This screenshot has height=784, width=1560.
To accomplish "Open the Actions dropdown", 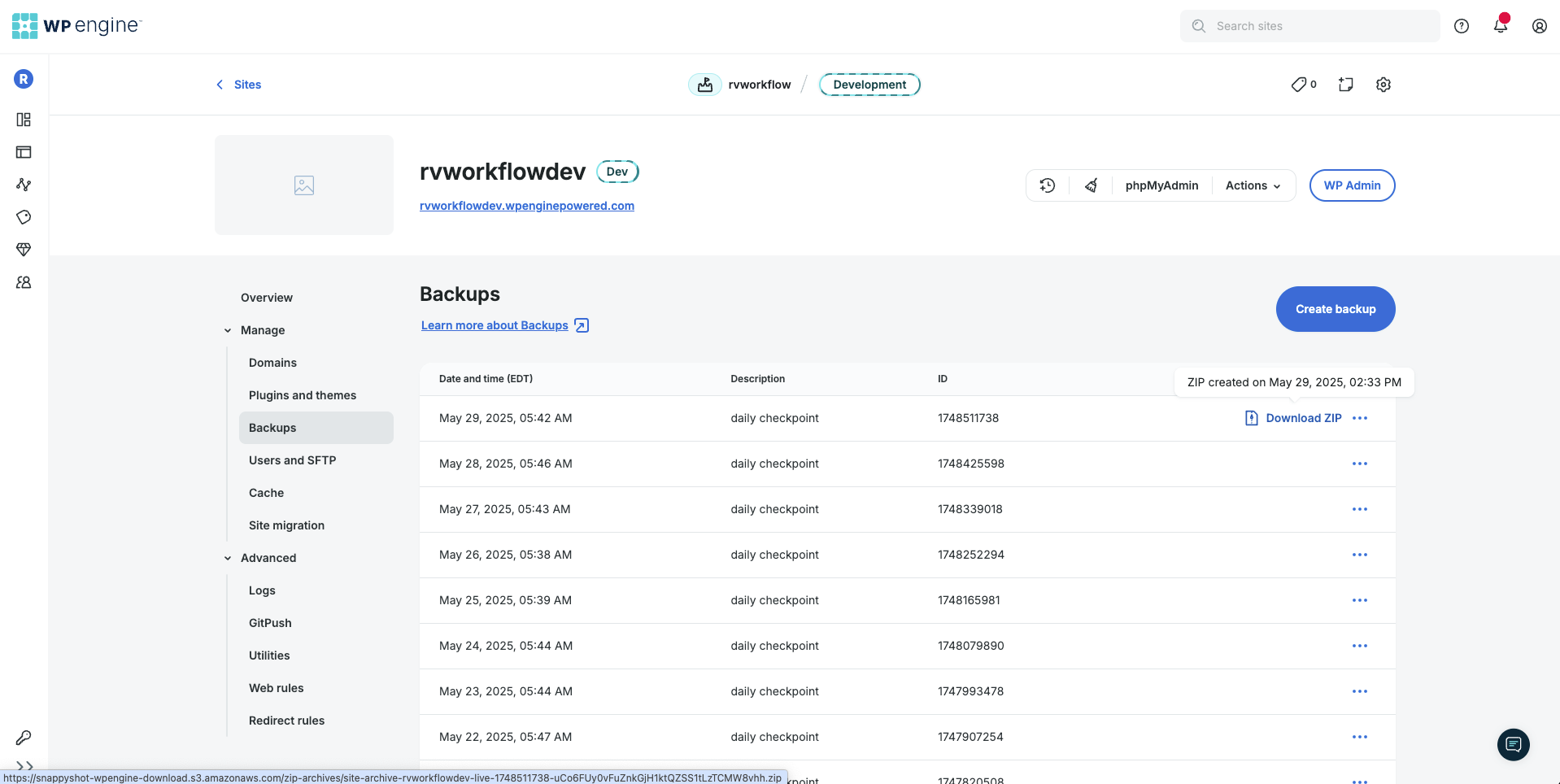I will [x=1253, y=185].
